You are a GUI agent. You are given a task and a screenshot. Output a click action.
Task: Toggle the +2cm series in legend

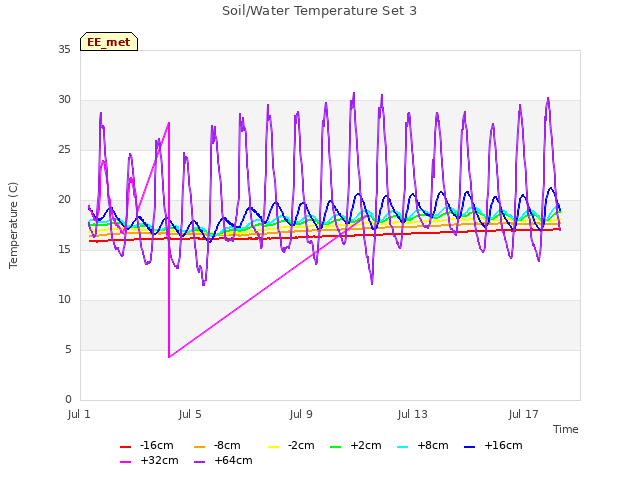356,445
